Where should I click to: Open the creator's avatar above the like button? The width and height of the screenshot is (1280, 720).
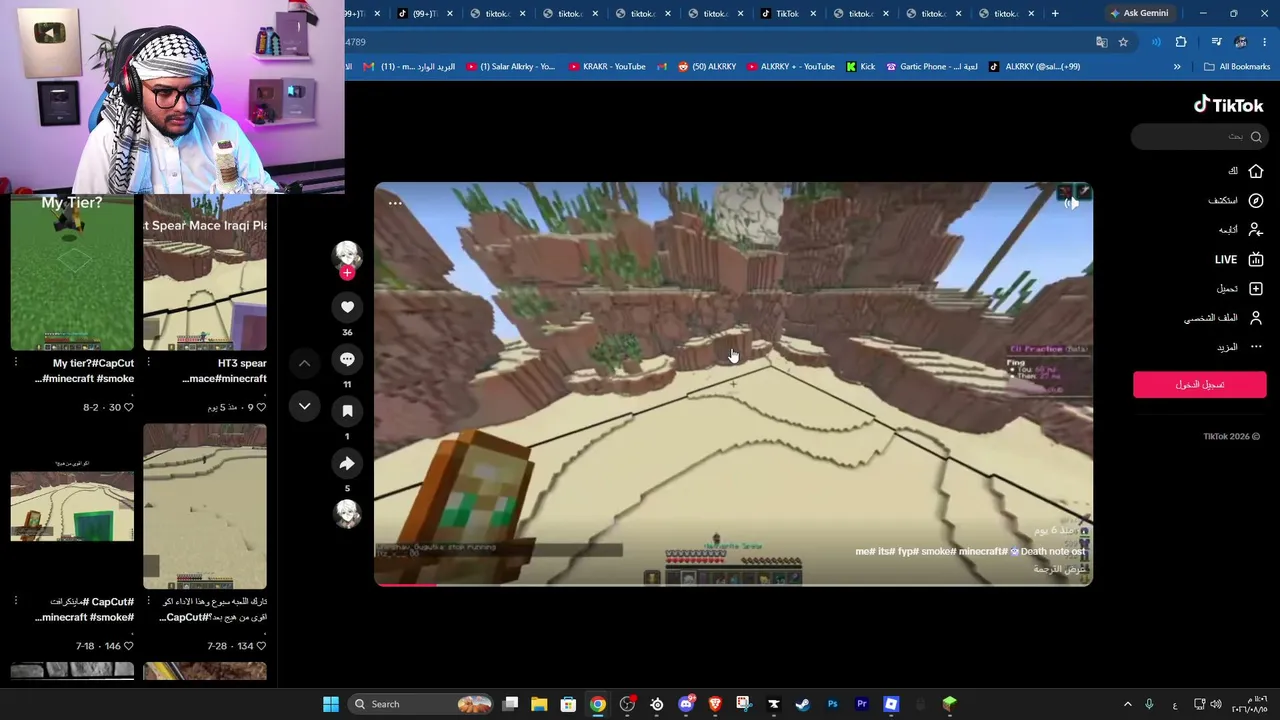[x=347, y=255]
